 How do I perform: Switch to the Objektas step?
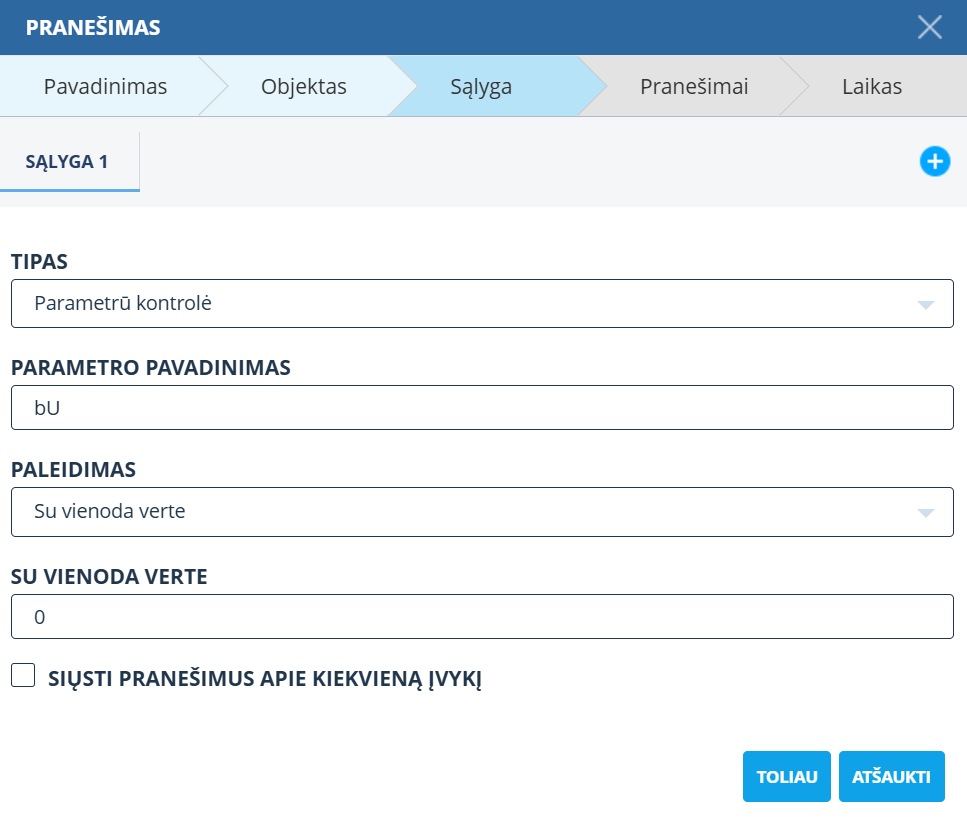coord(303,86)
